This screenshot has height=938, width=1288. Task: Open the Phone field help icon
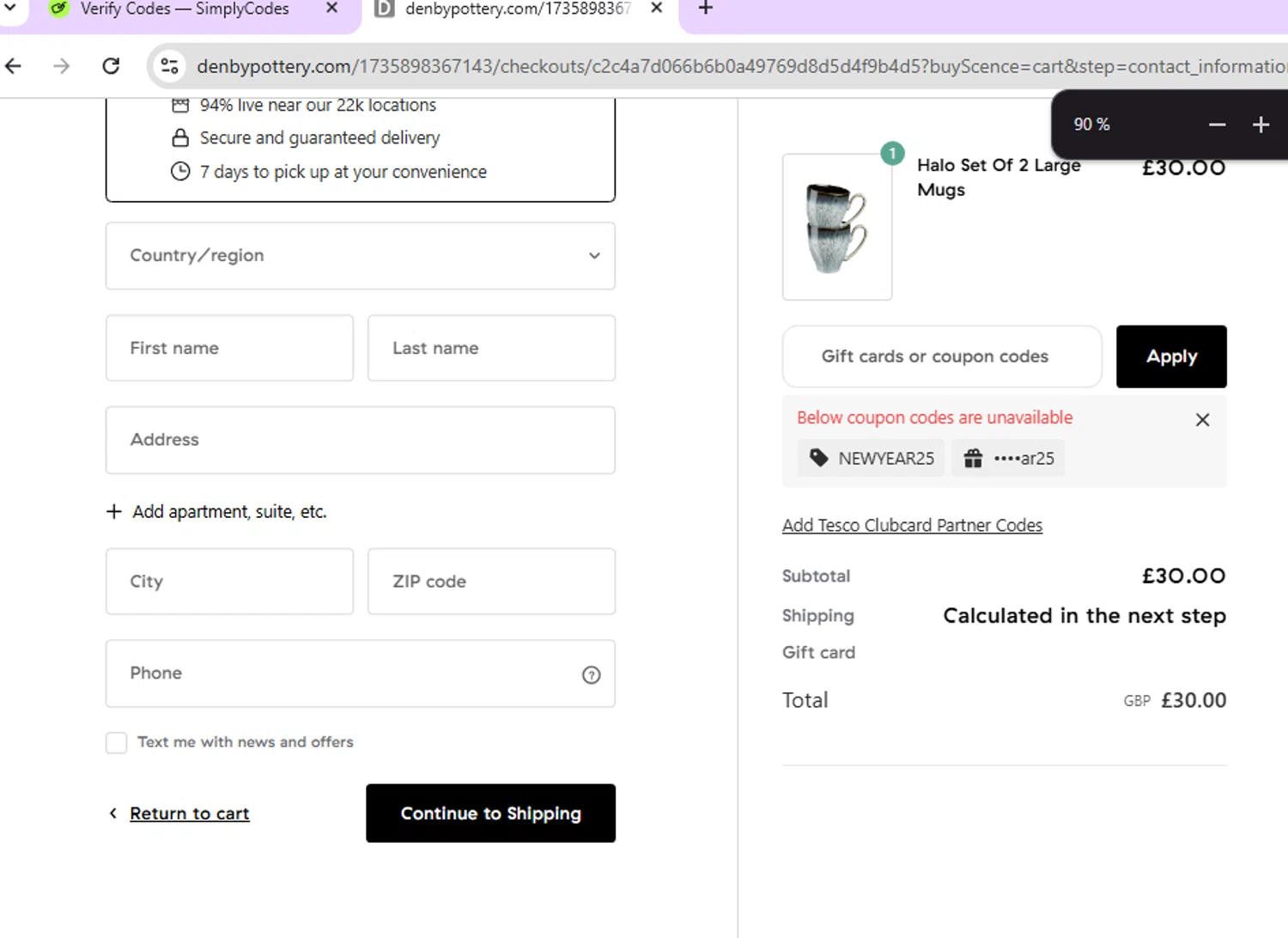point(592,675)
